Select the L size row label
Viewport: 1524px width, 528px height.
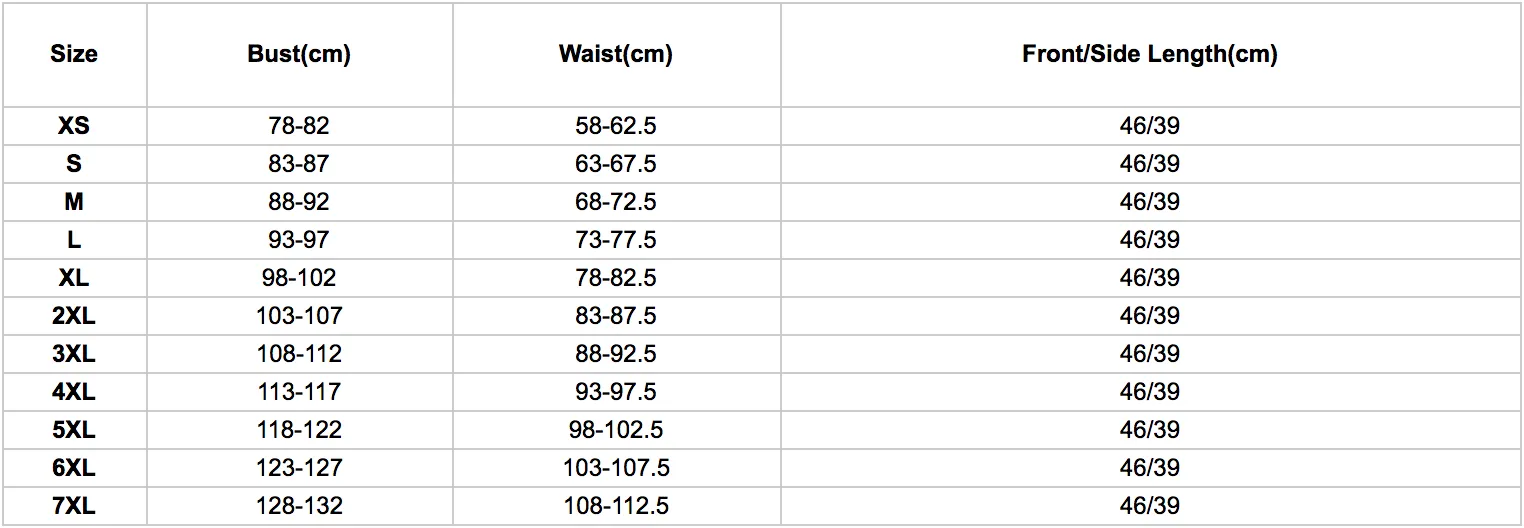click(74, 240)
